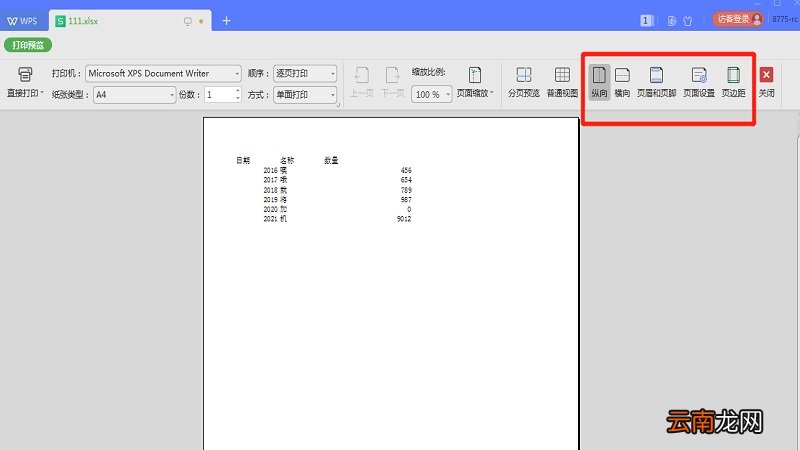Screen dimensions: 800x450
Task: Go to previous page 上一页
Action: coord(361,82)
